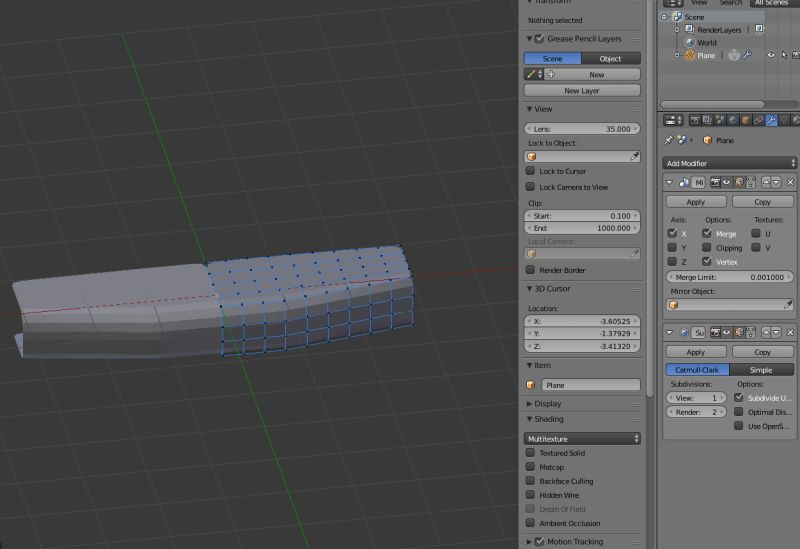Viewport: 800px width, 549px height.
Task: Select Object grease pencil source tab
Action: [611, 59]
